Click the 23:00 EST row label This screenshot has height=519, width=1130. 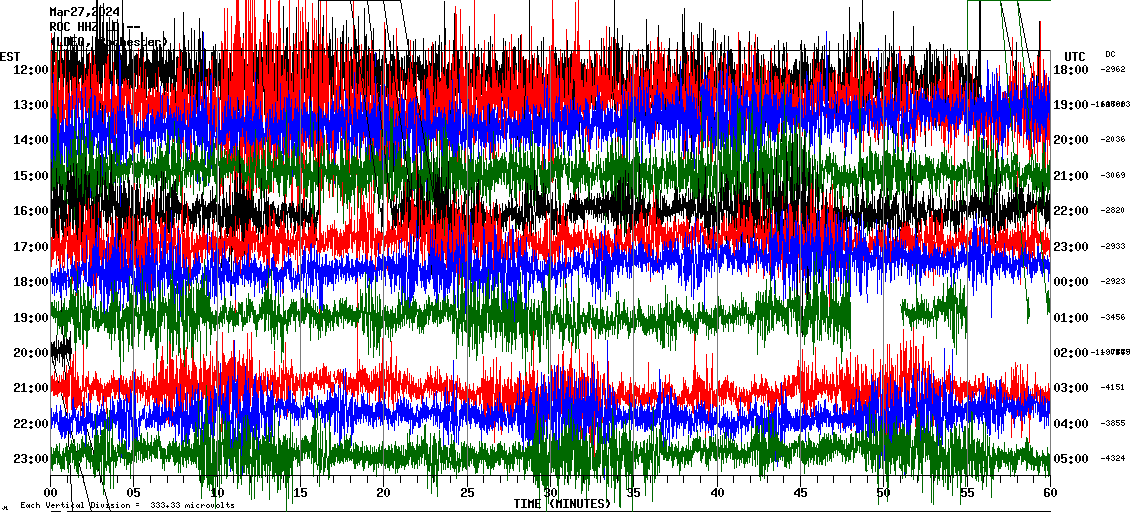(31, 459)
